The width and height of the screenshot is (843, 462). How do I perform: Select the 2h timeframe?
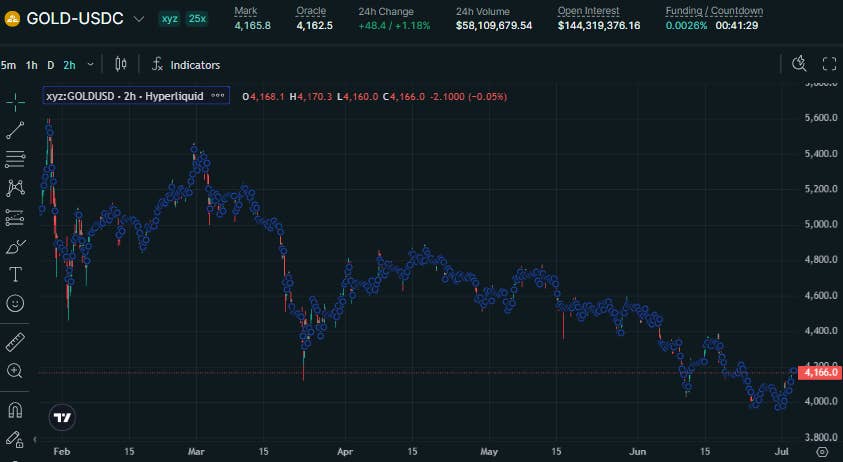[x=69, y=65]
